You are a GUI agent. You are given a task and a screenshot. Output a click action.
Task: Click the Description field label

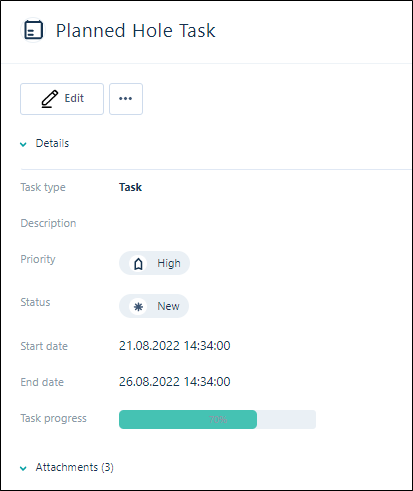click(x=48, y=223)
